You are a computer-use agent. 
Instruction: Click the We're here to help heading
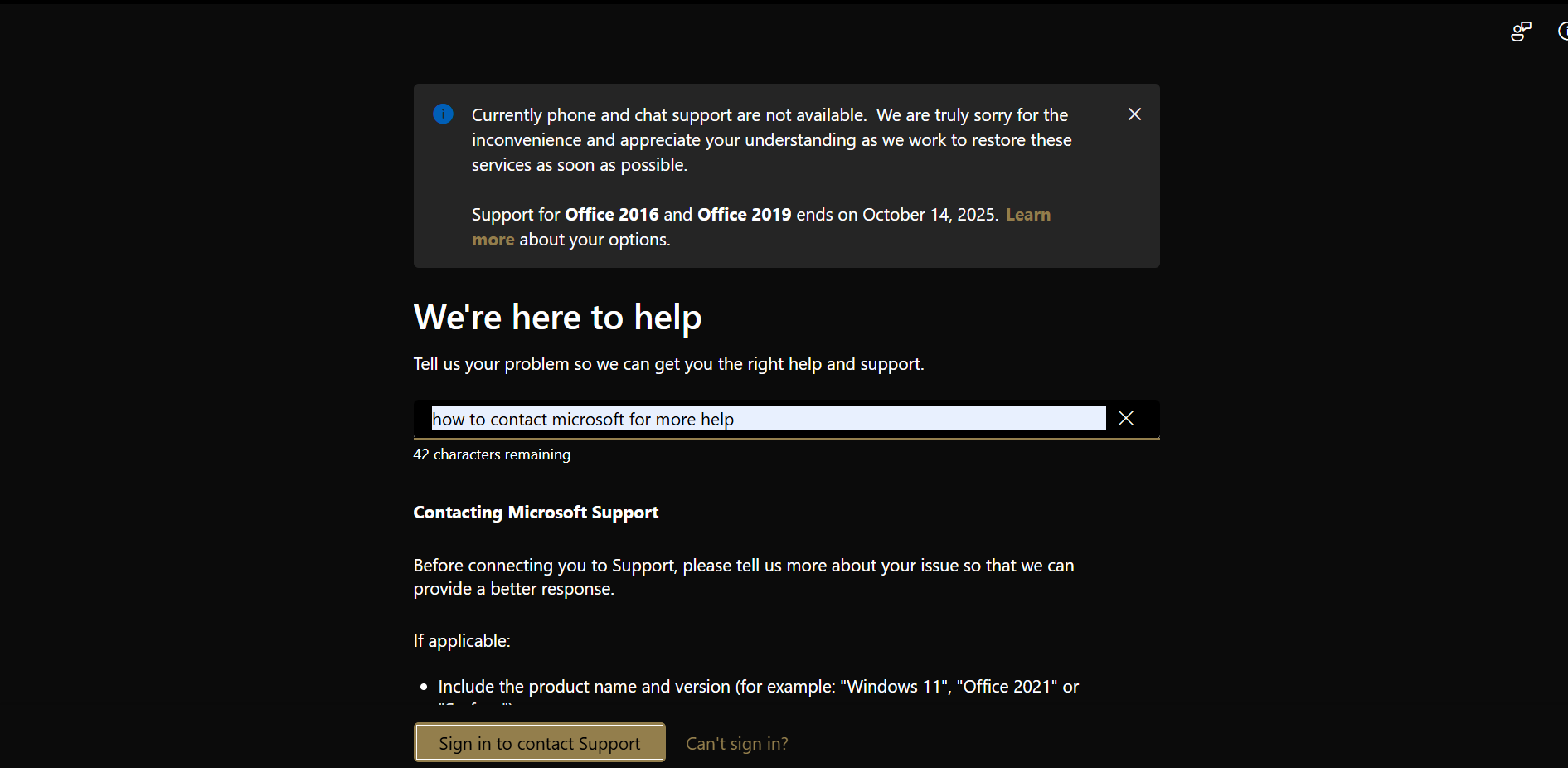point(557,317)
